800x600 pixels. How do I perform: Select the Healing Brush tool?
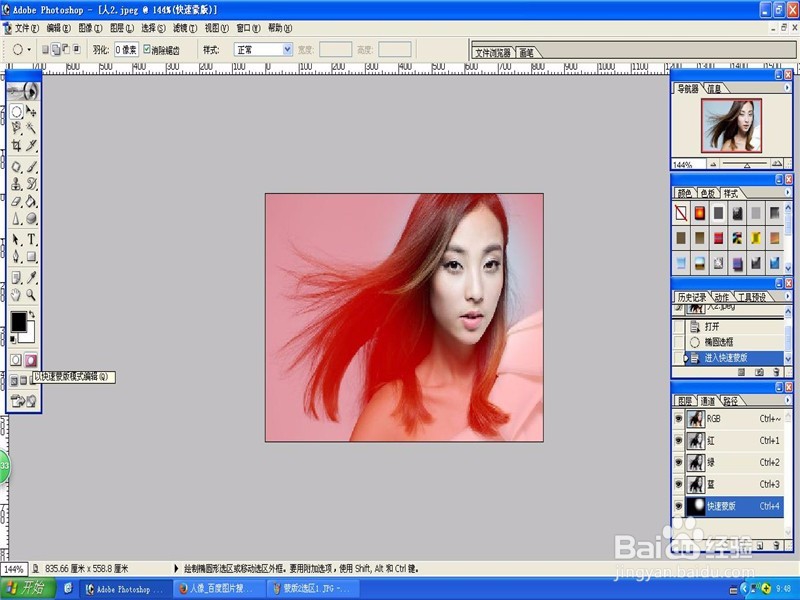(x=16, y=167)
